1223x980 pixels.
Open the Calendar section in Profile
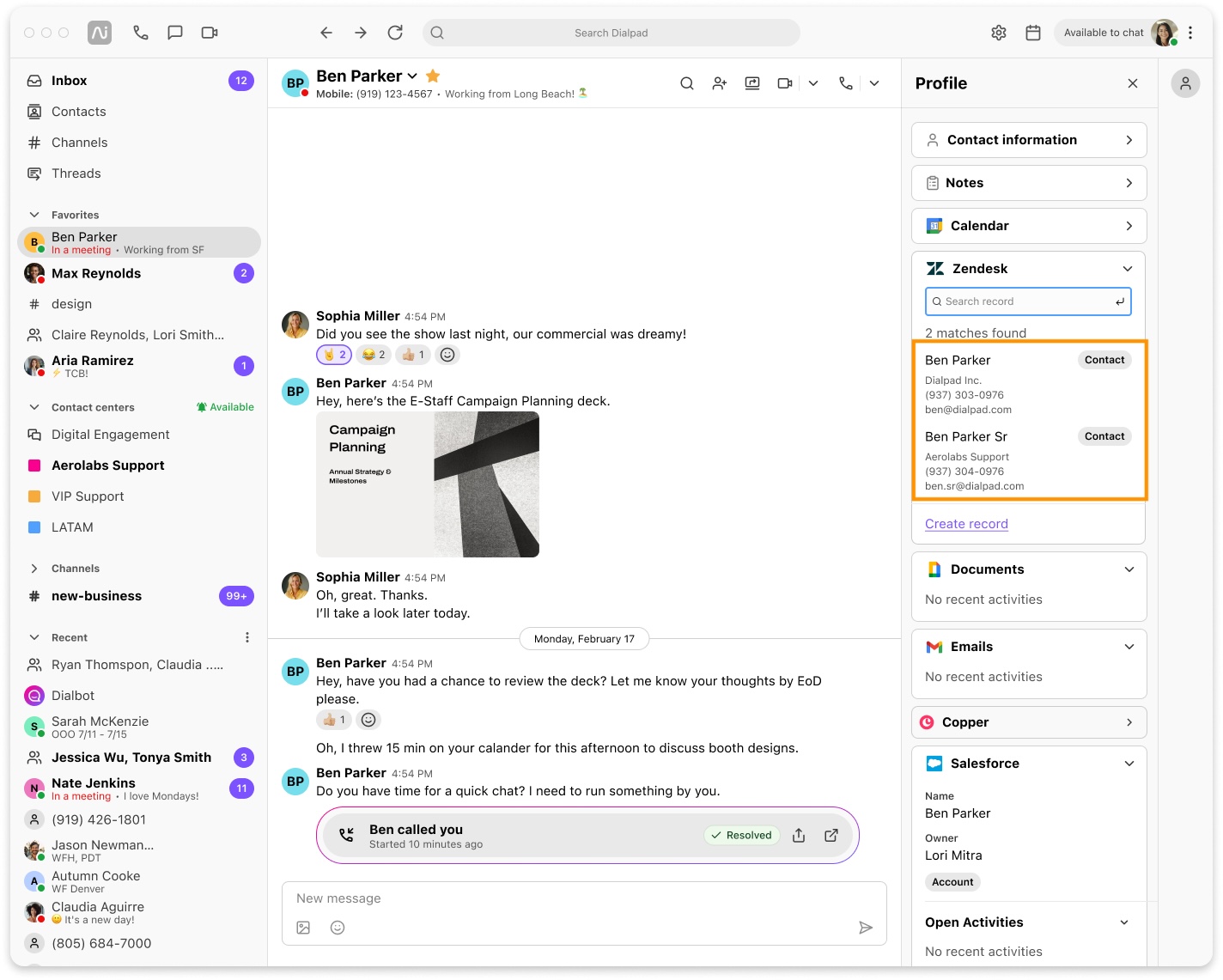tap(1029, 226)
